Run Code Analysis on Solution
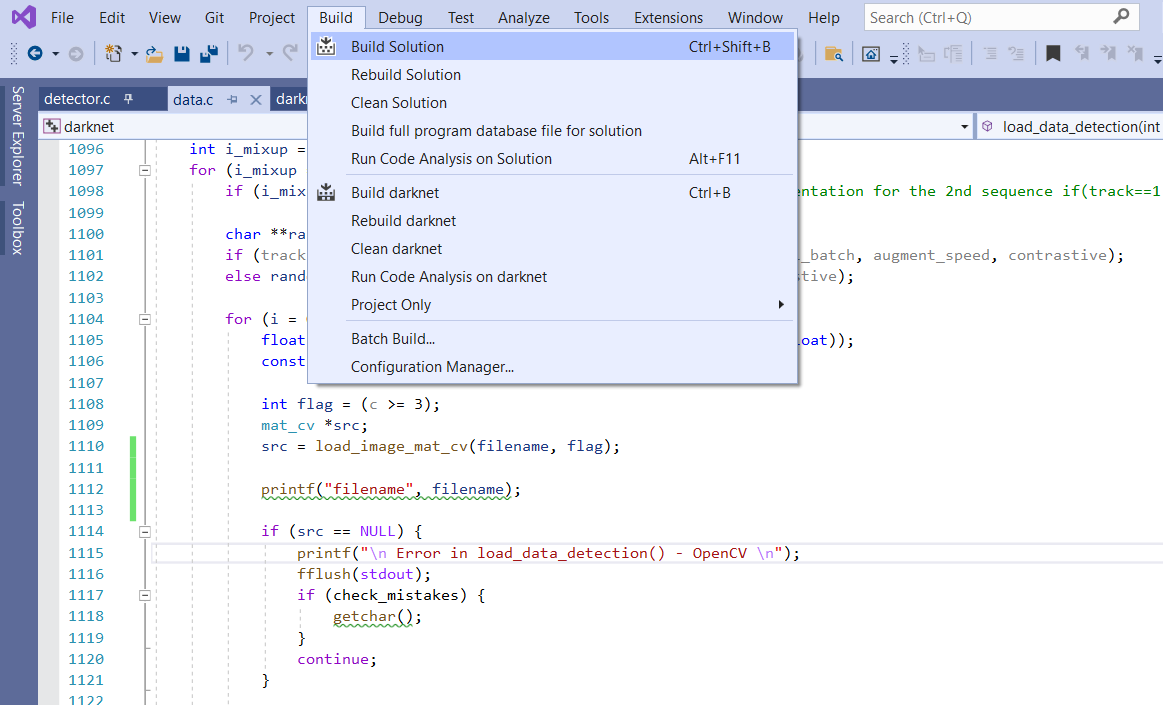Screen dimensions: 1163x705 [553, 159]
